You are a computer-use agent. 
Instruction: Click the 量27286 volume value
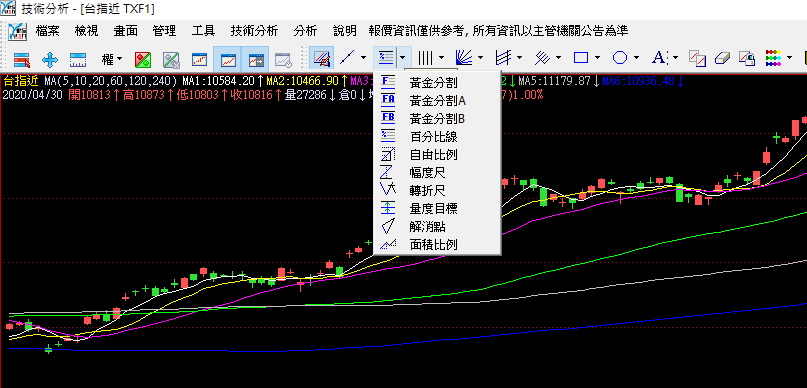(307, 95)
